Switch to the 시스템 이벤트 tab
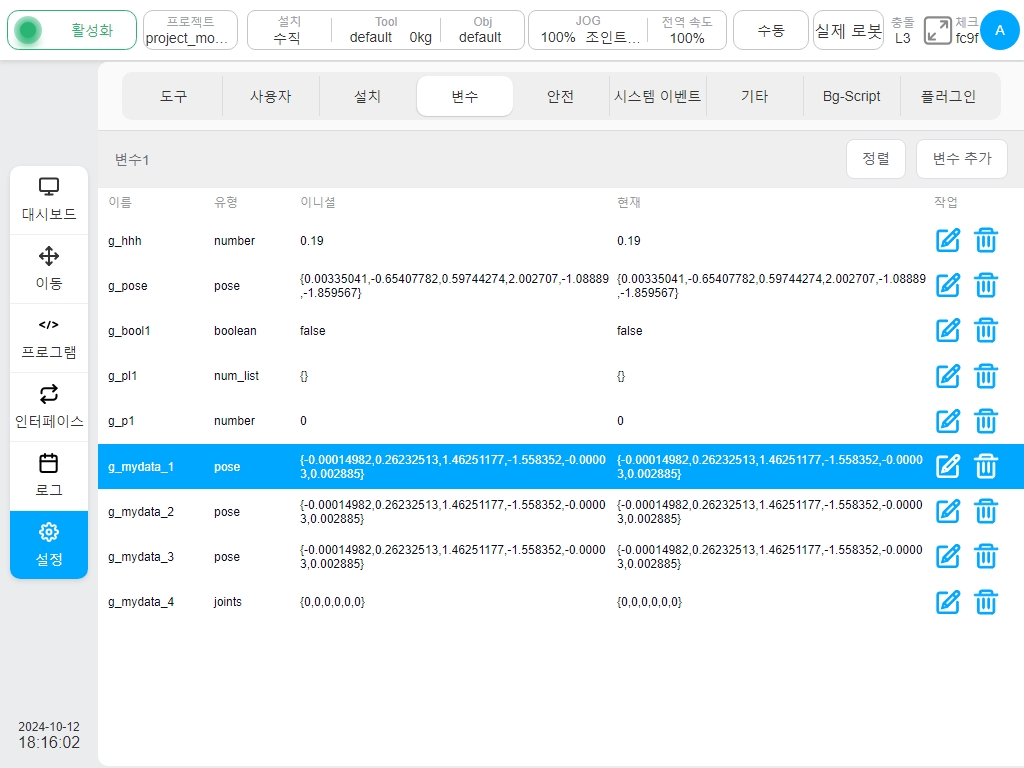 click(658, 96)
